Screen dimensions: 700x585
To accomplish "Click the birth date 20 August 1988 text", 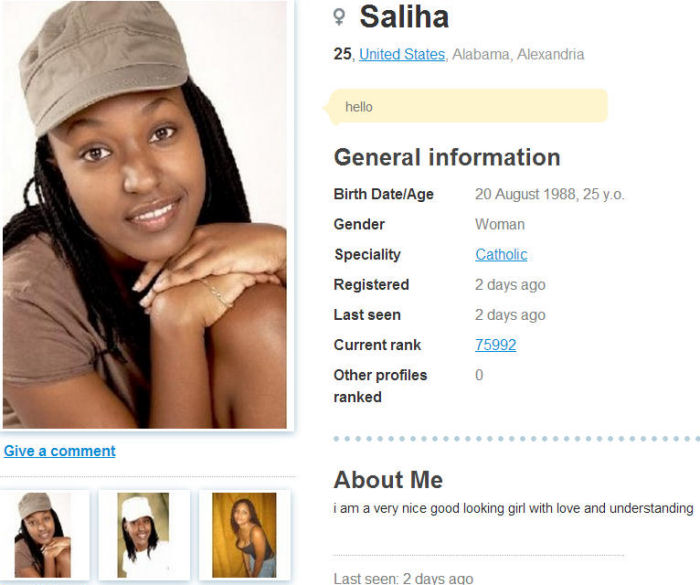I will [x=525, y=194].
